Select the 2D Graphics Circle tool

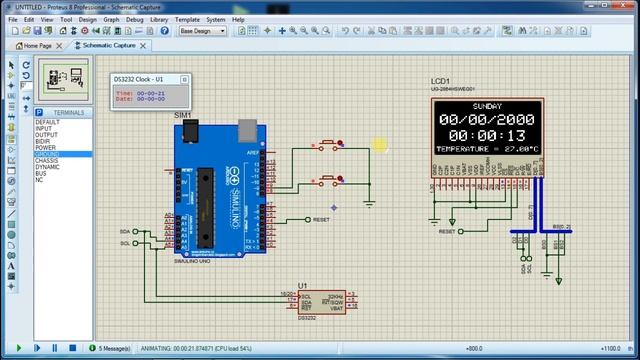(x=11, y=235)
